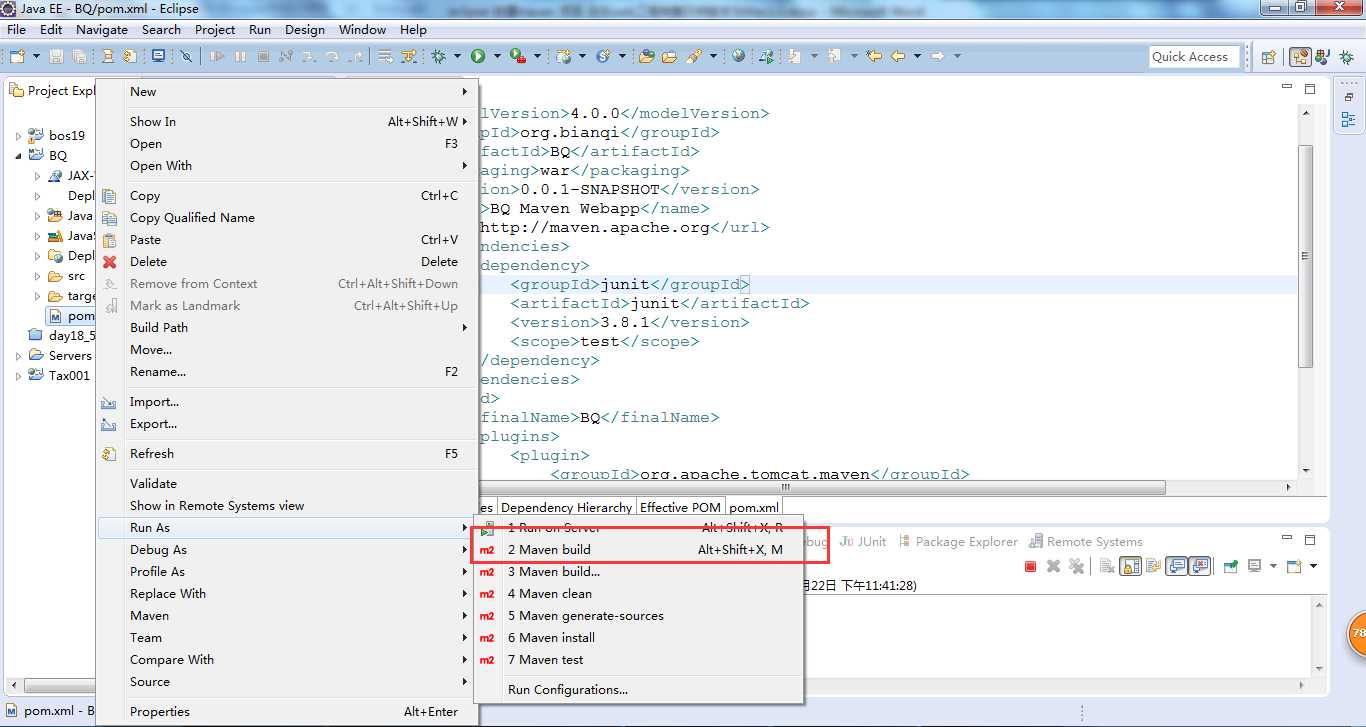This screenshot has width=1366, height=727.
Task: Collapse the BQ project node
Action: 18,156
